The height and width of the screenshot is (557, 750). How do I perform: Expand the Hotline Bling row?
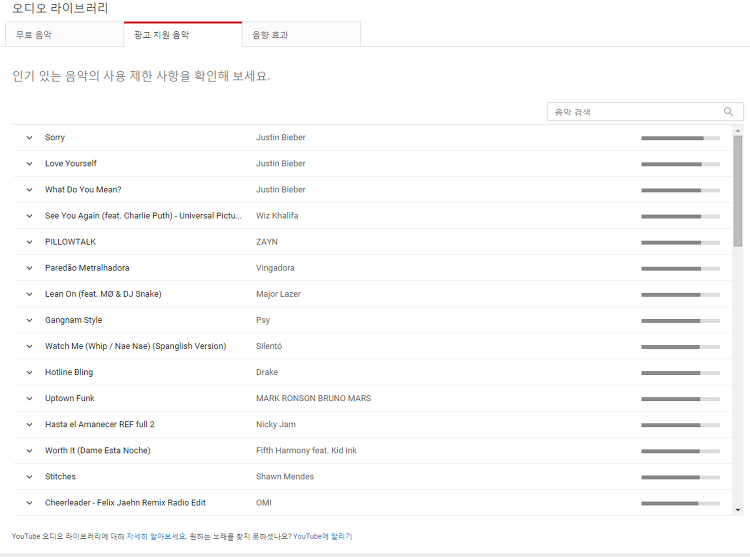(x=29, y=372)
